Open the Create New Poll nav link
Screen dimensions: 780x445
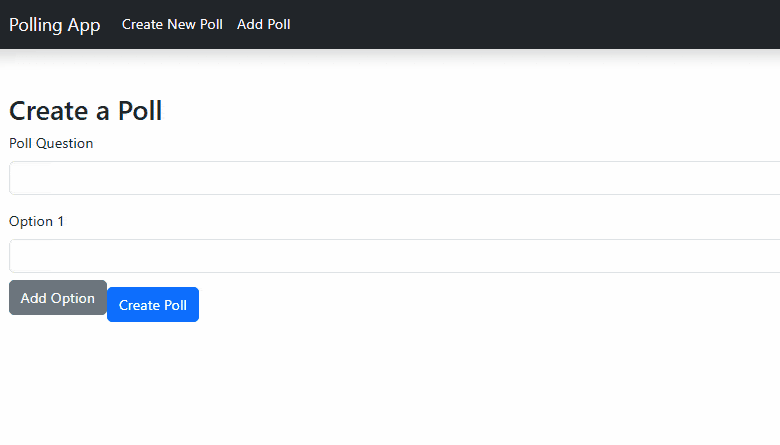[172, 25]
